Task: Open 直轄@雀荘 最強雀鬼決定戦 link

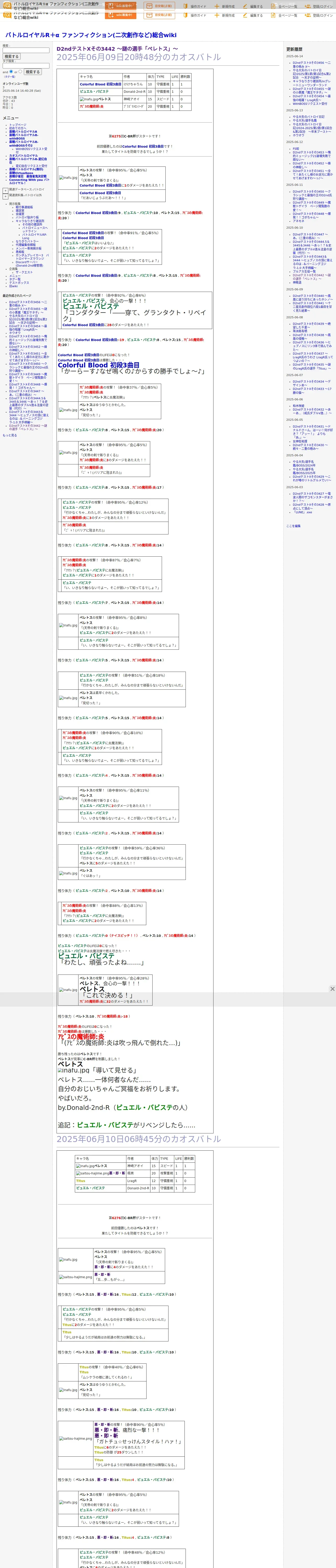Action: (27, 176)
